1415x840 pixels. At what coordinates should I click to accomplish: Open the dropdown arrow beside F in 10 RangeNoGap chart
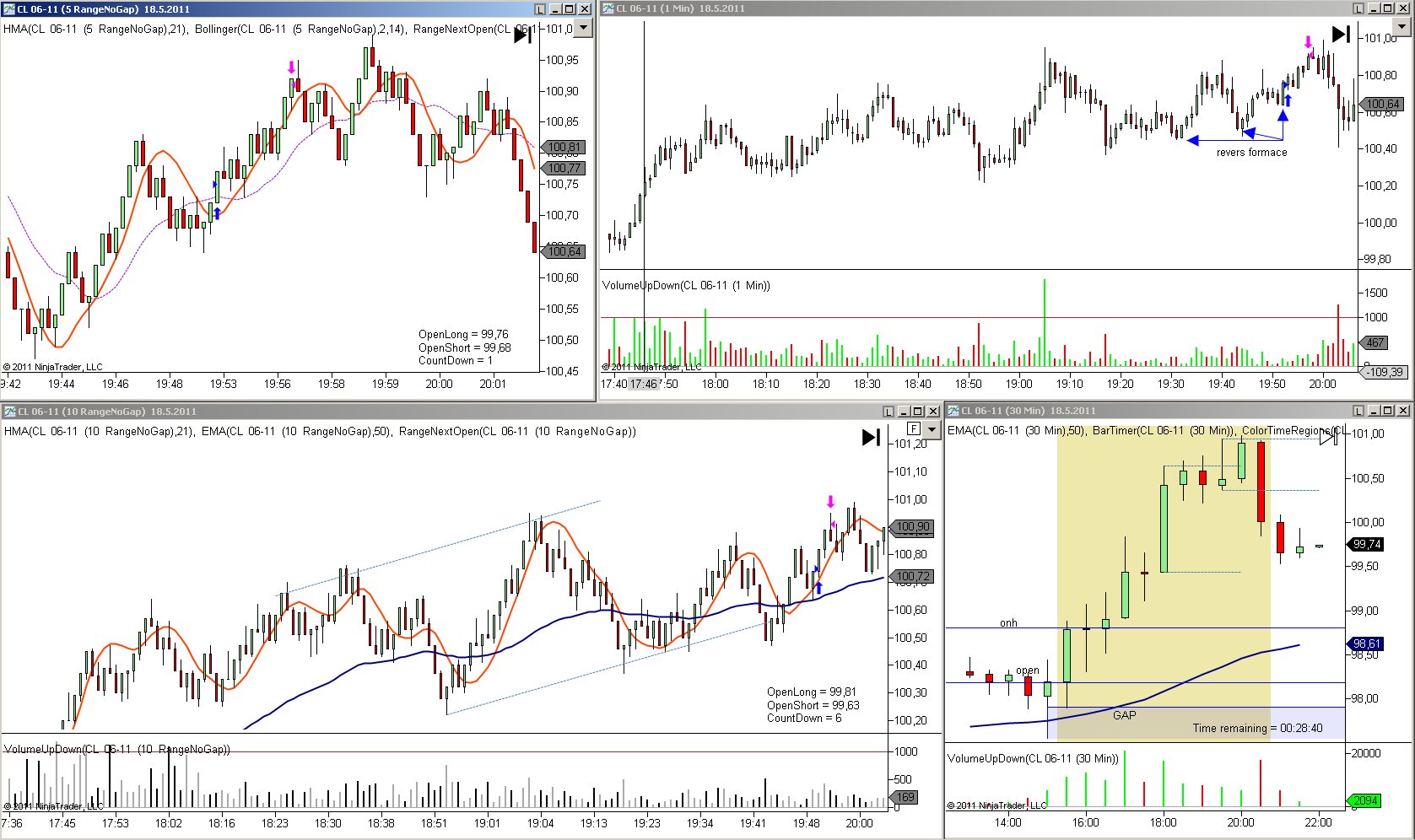pyautogui.click(x=932, y=430)
